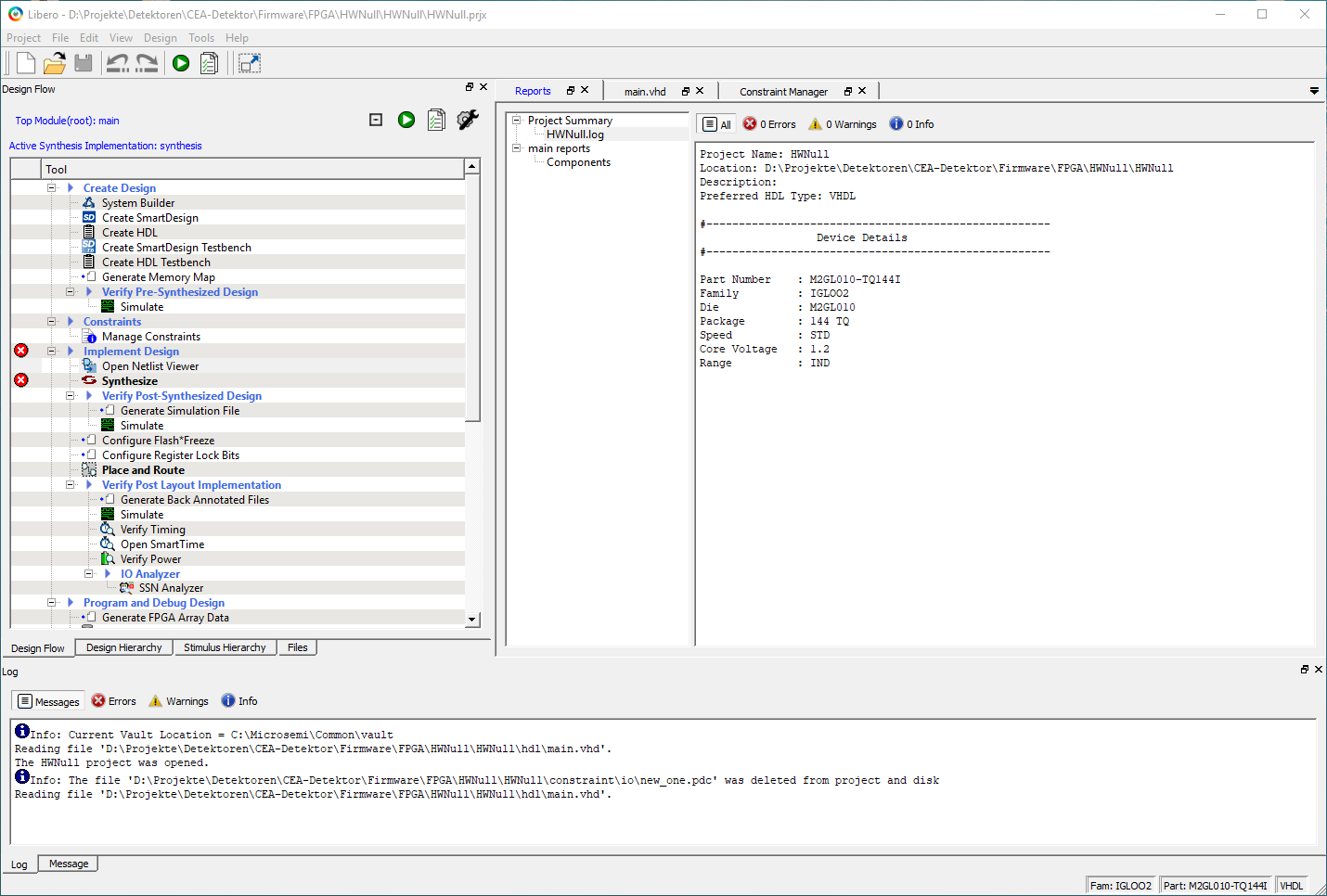This screenshot has width=1327, height=896.
Task: Open the Project menu
Action: click(23, 38)
